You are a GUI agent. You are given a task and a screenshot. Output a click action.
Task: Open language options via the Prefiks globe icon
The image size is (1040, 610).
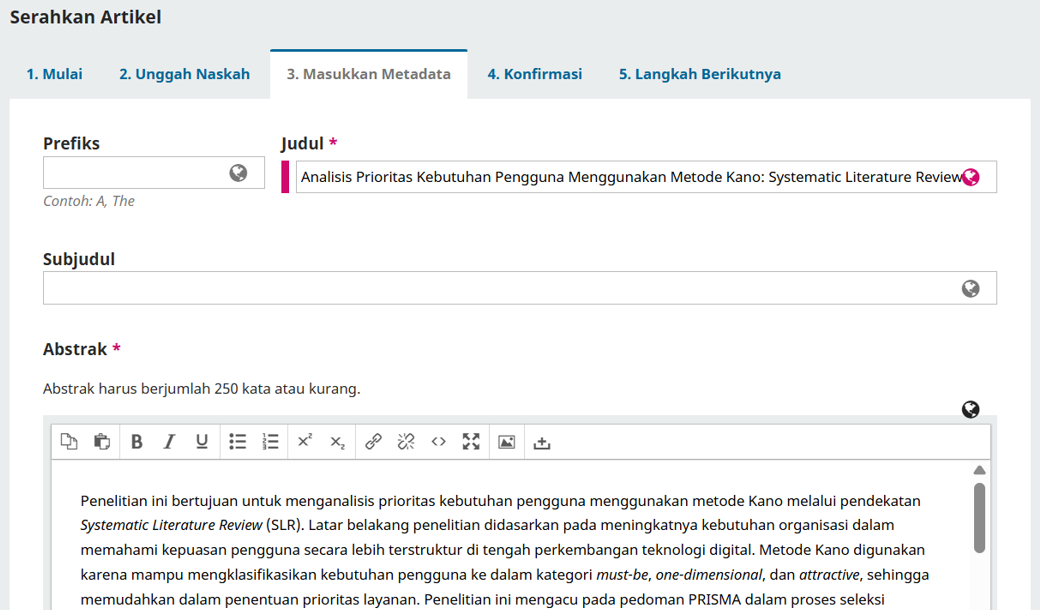tap(237, 172)
